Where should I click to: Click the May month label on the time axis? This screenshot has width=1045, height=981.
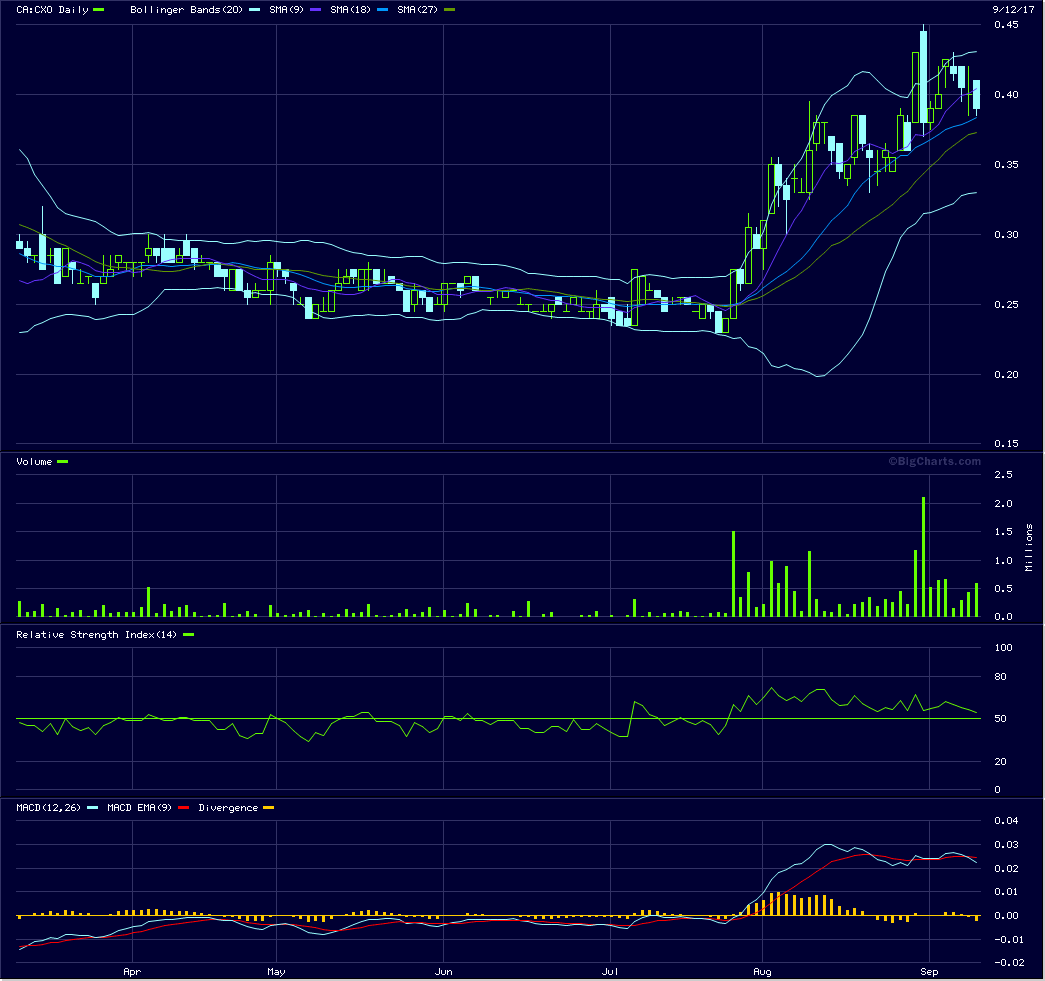pos(276,972)
